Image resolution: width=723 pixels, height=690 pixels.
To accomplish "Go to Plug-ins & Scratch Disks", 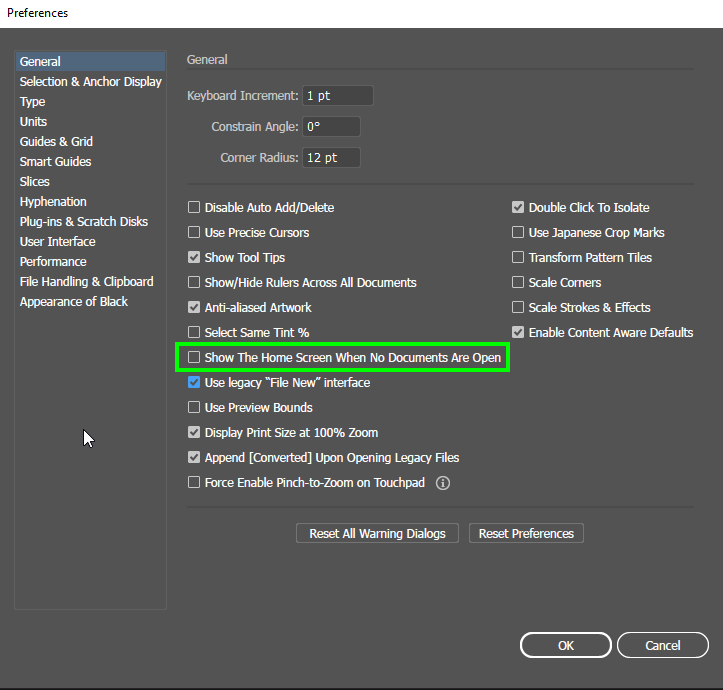I will coord(84,222).
